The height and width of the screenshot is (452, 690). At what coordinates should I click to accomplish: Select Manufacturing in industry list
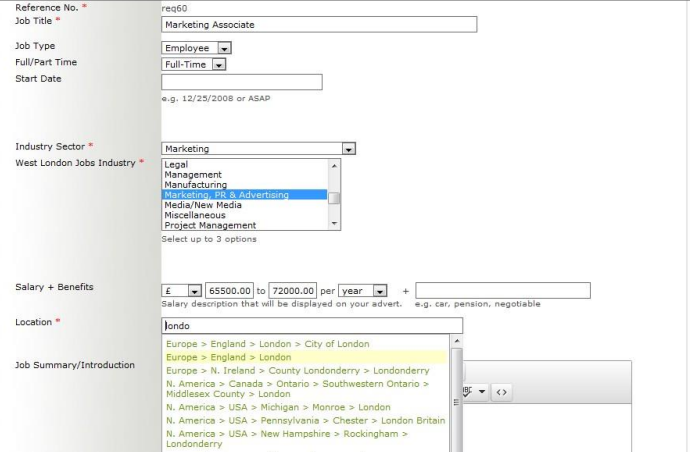(245, 185)
